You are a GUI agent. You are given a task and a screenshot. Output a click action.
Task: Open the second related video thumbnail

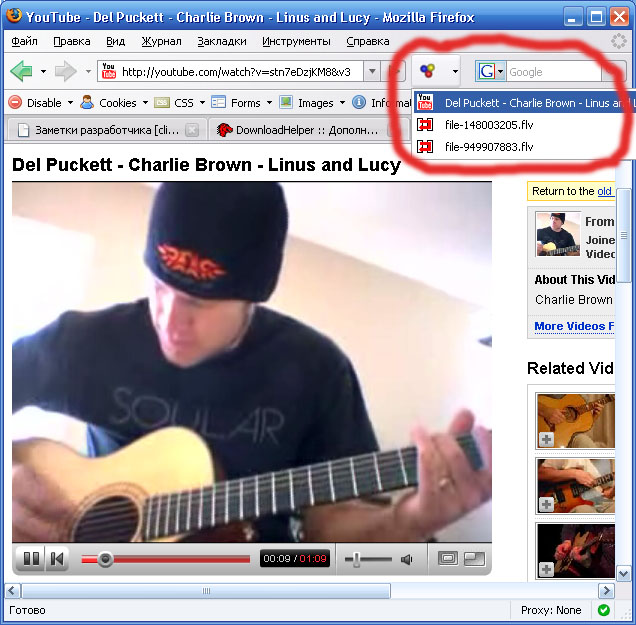tap(575, 484)
